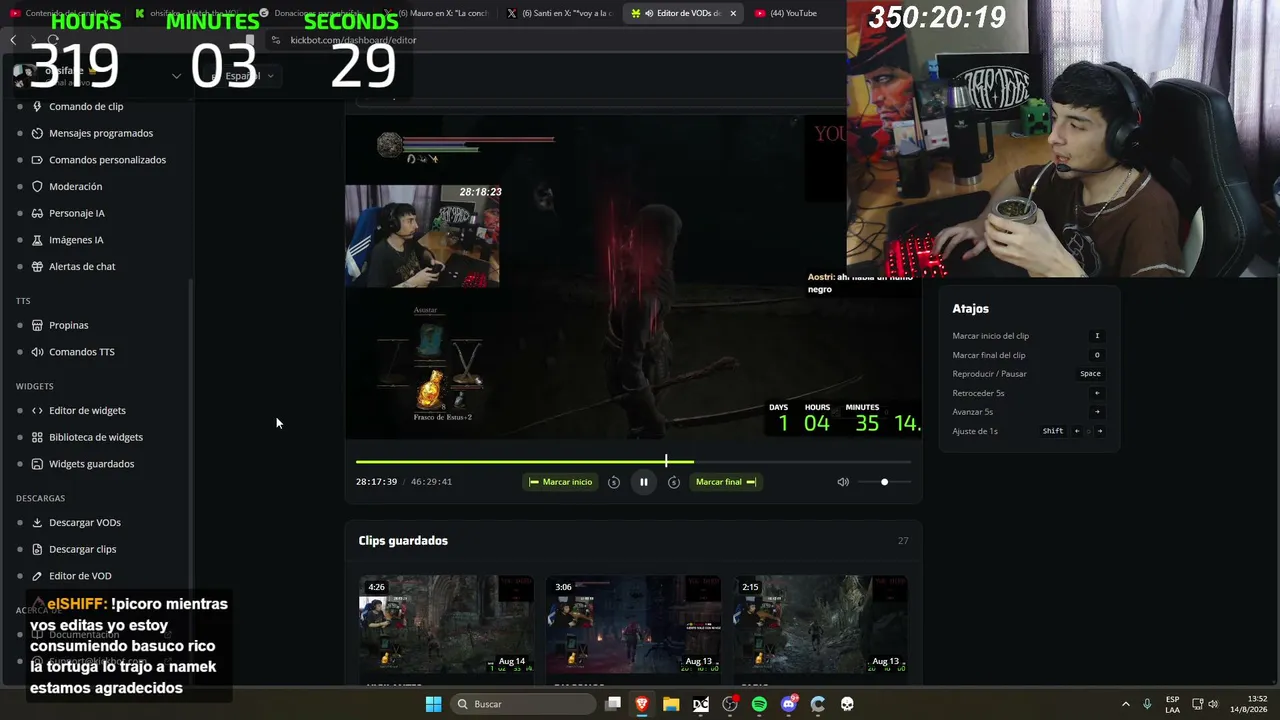Open the Comandos TTS speaker icon

pos(37,352)
